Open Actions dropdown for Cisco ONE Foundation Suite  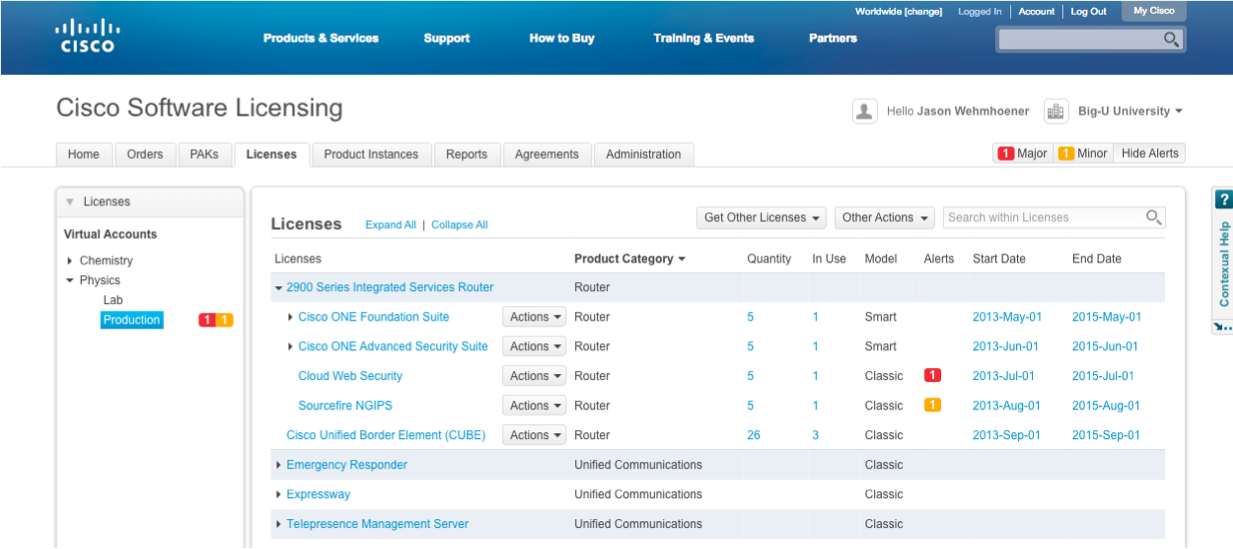point(534,317)
